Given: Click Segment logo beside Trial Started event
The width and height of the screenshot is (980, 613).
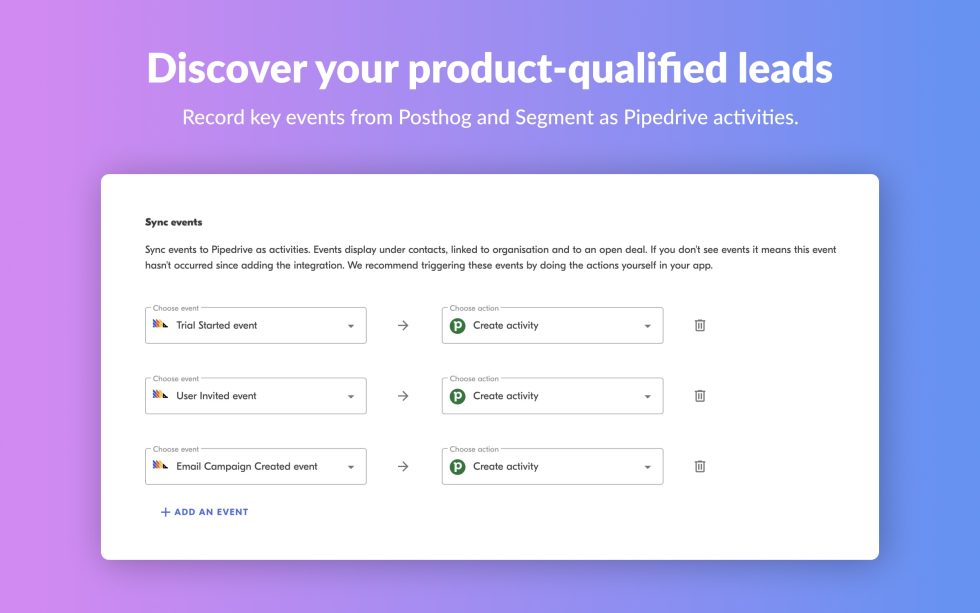Looking at the screenshot, I should coord(161,324).
